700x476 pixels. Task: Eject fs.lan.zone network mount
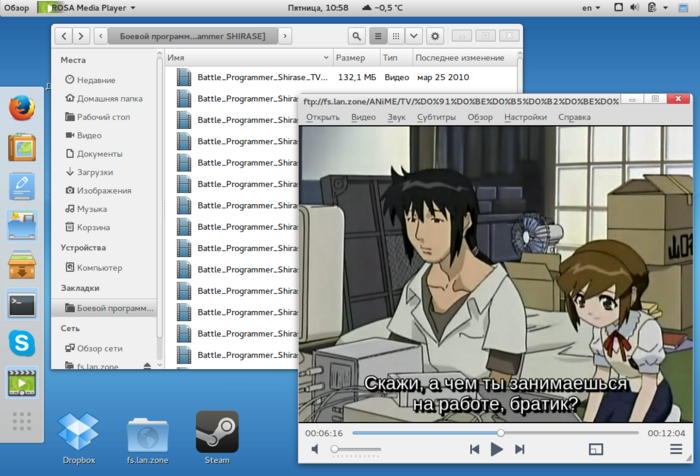point(147,366)
